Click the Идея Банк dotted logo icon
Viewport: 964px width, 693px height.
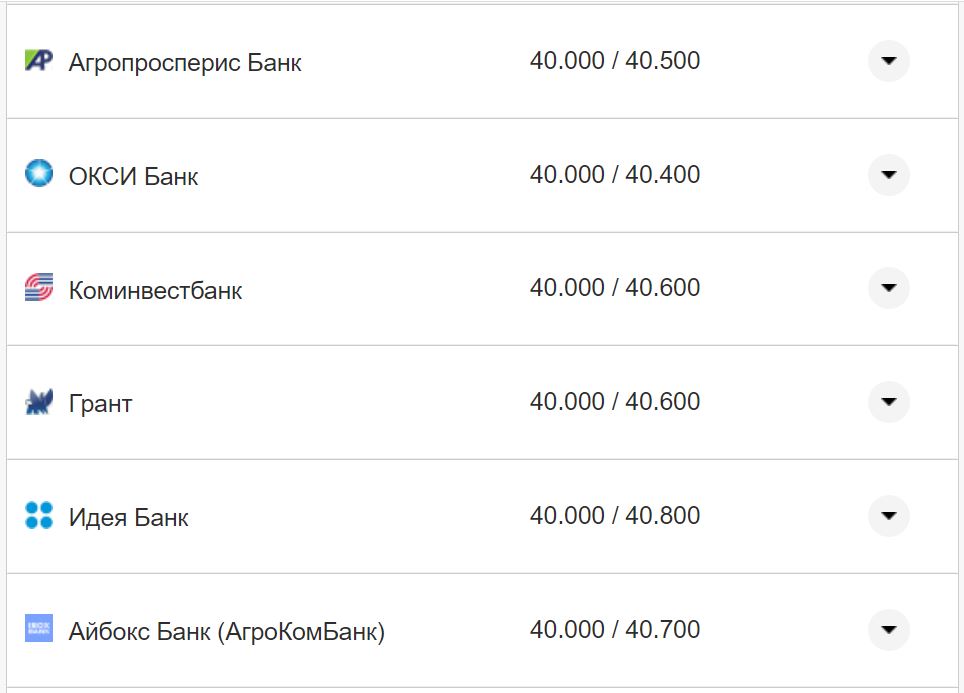click(37, 516)
